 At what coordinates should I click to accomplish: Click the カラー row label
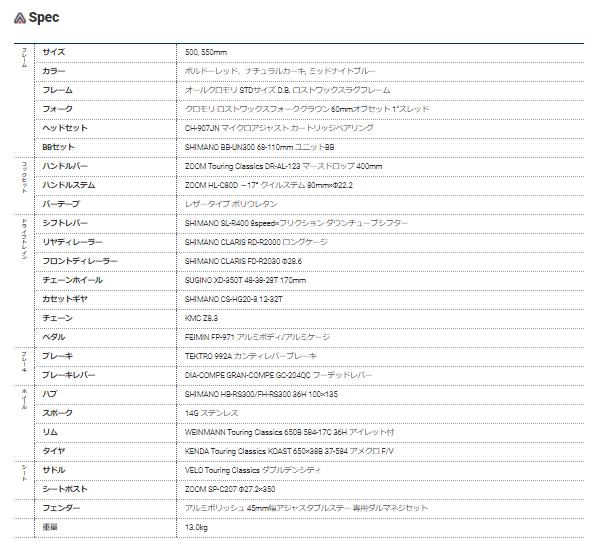(54, 71)
